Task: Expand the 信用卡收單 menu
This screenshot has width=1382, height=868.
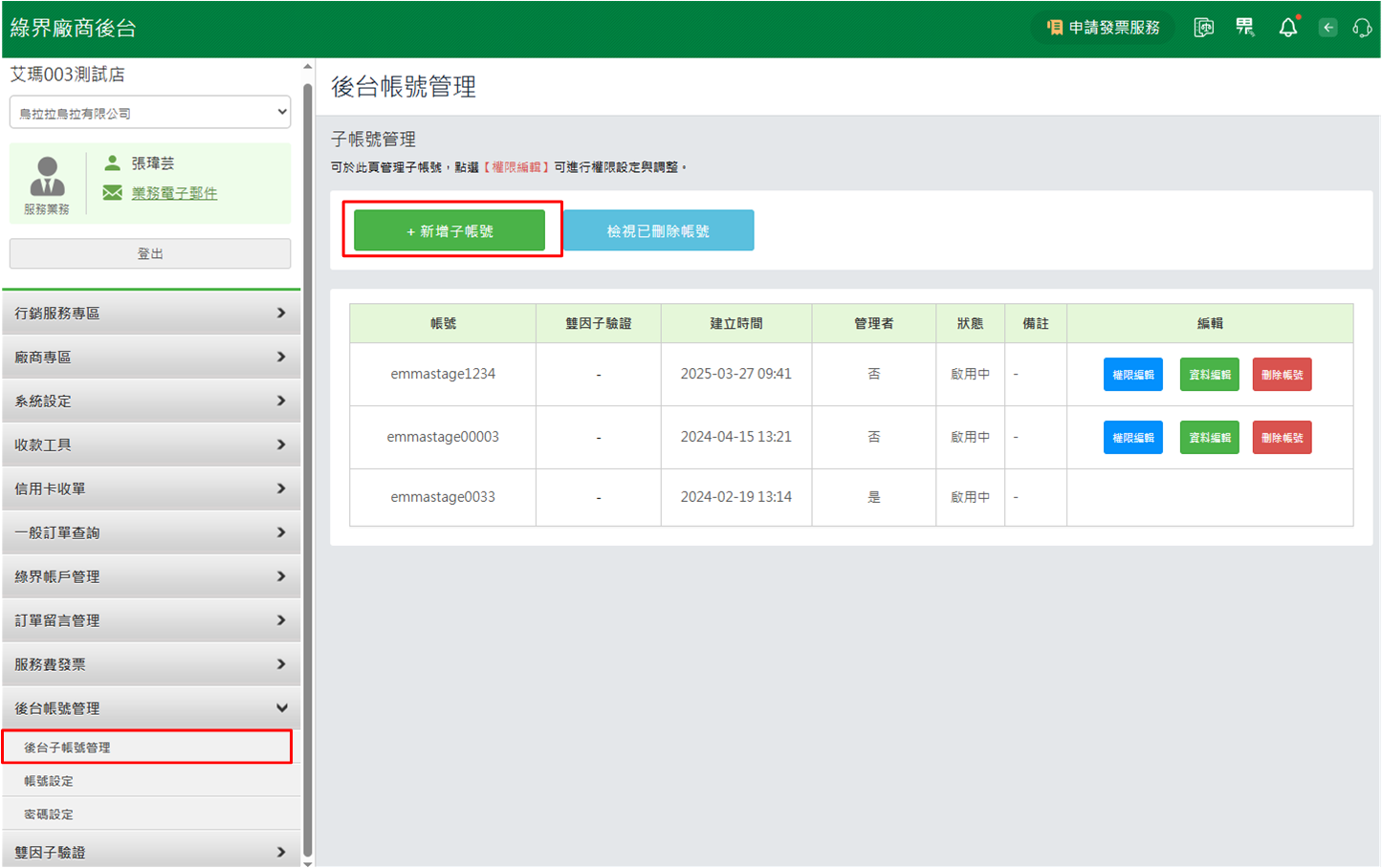Action: point(151,489)
